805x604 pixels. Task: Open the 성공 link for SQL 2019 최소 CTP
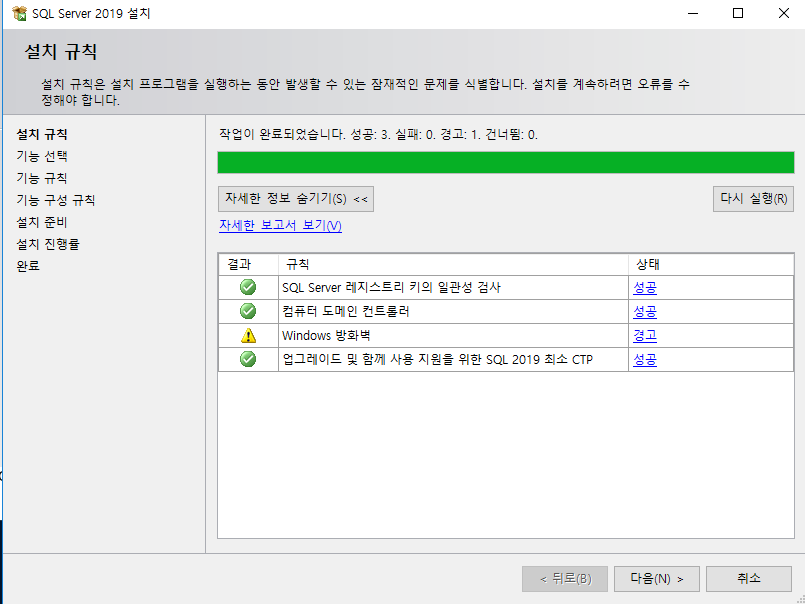(x=645, y=360)
